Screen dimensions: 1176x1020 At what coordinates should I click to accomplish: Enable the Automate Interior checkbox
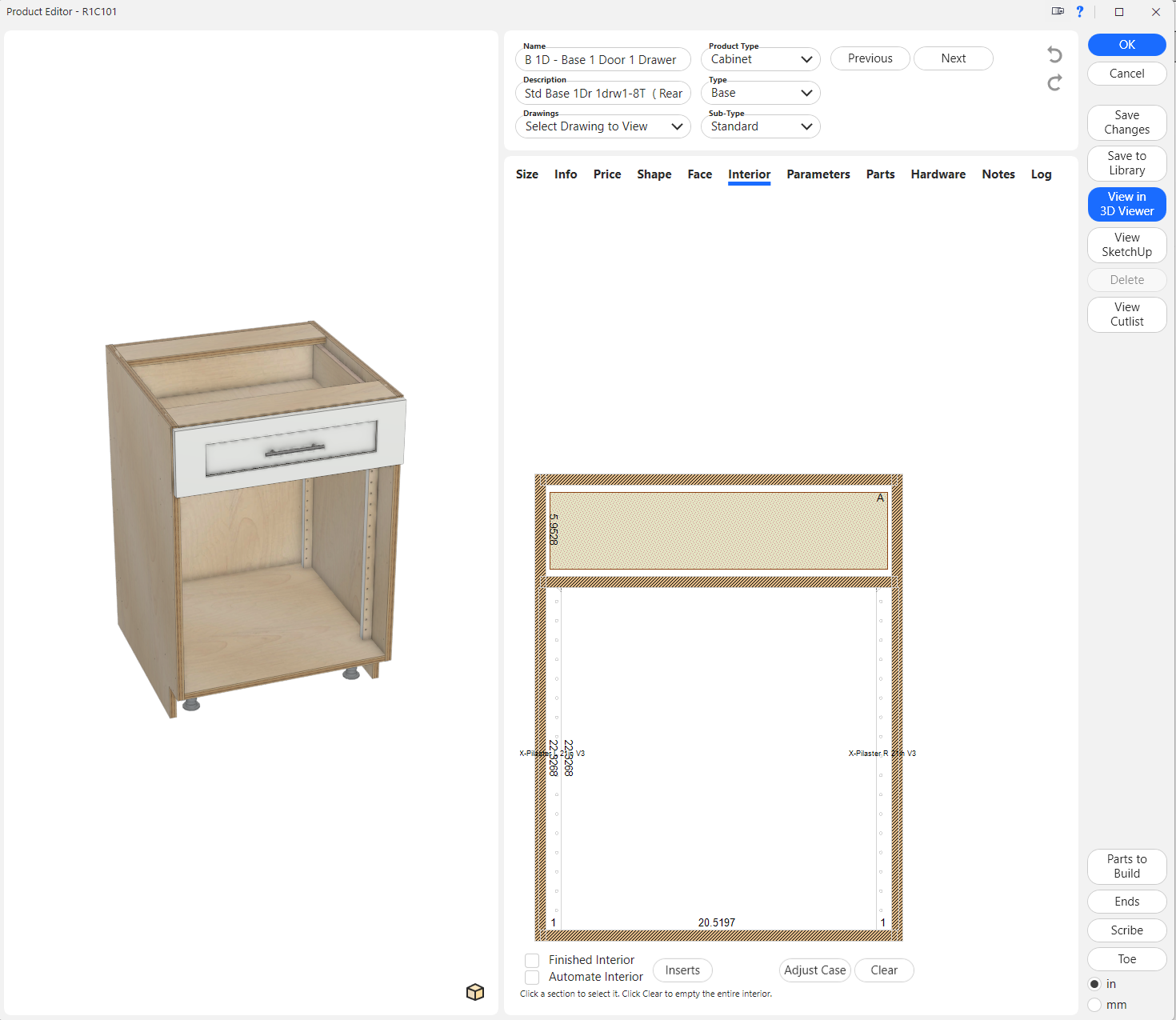click(x=532, y=977)
